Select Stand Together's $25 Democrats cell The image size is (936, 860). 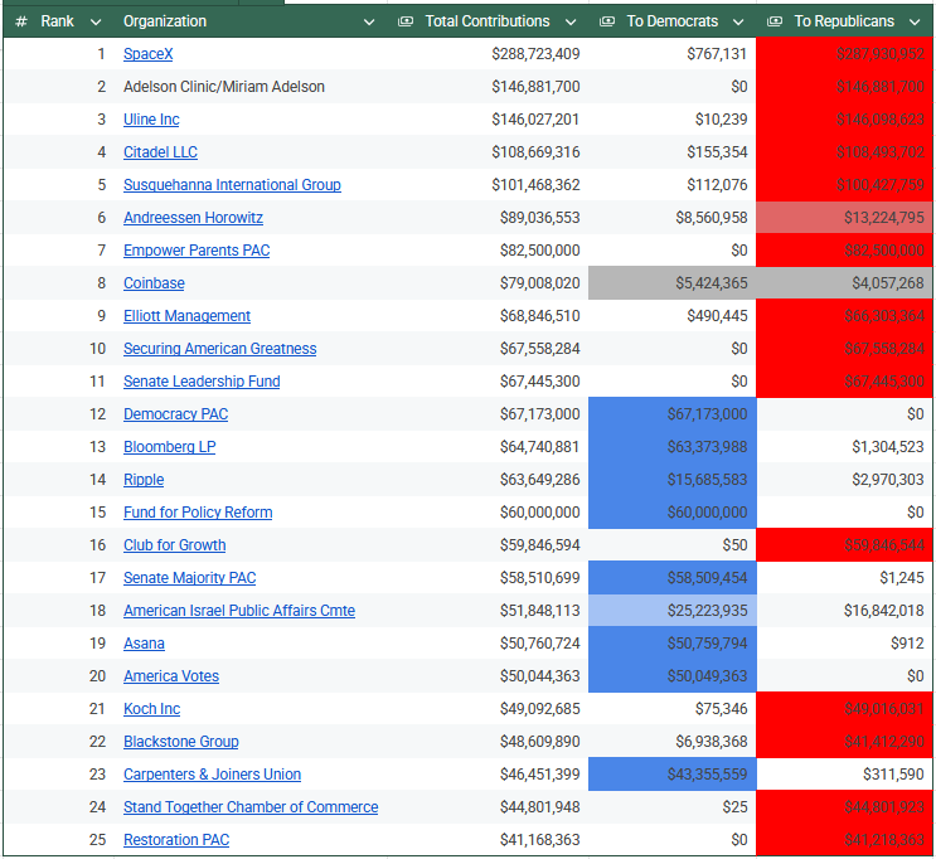coord(672,807)
